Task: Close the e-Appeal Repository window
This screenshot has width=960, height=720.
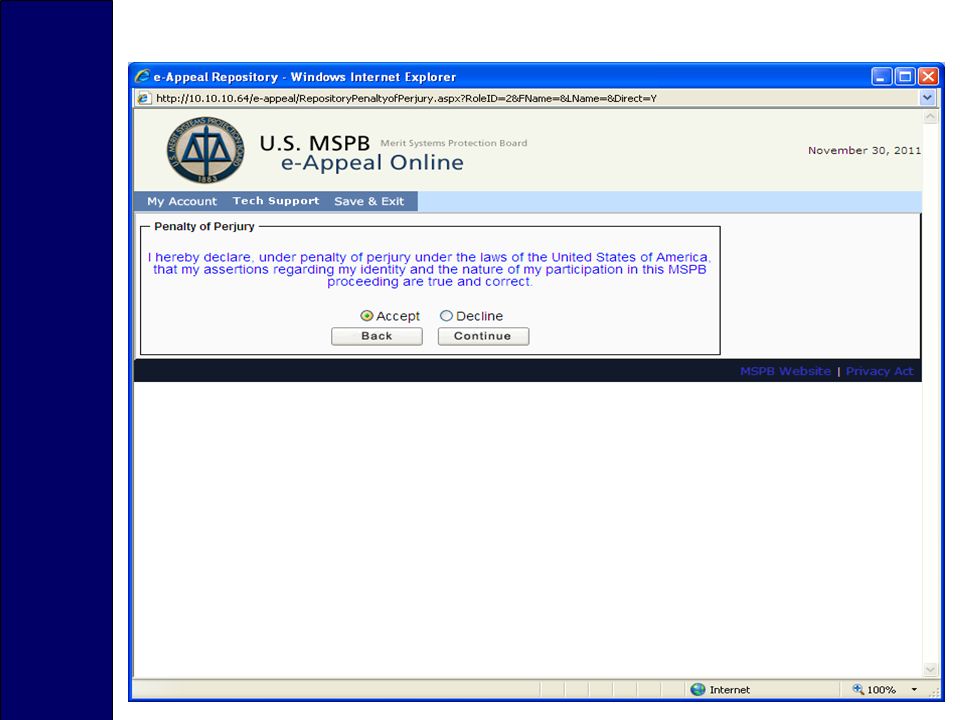Action: (x=928, y=77)
